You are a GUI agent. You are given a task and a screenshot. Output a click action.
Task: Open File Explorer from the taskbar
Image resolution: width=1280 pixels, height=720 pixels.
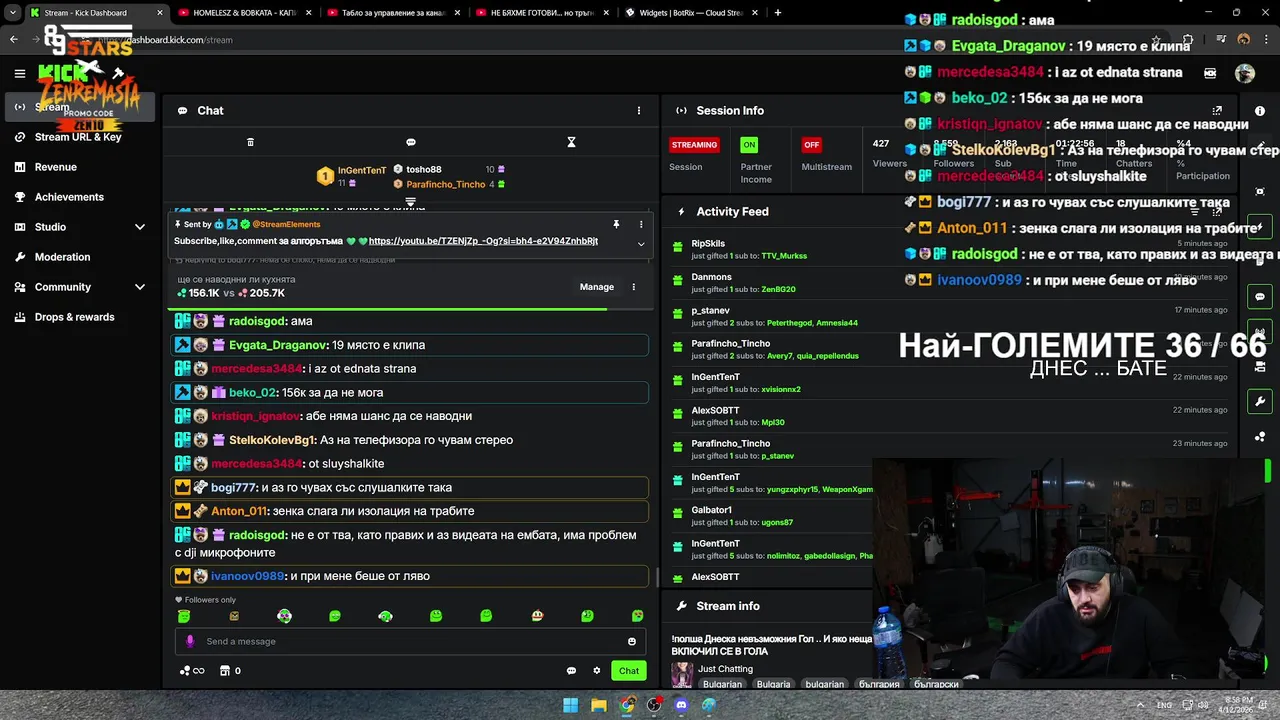(598, 705)
